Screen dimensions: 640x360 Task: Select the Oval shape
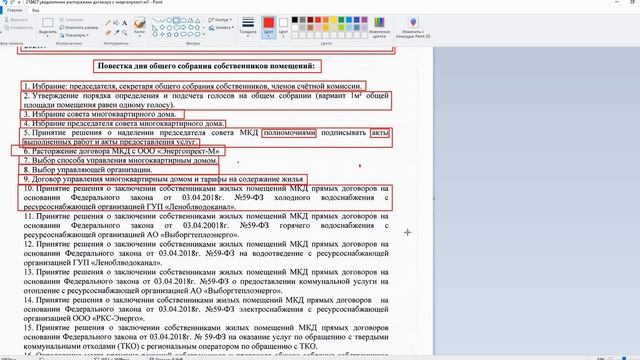(x=169, y=20)
